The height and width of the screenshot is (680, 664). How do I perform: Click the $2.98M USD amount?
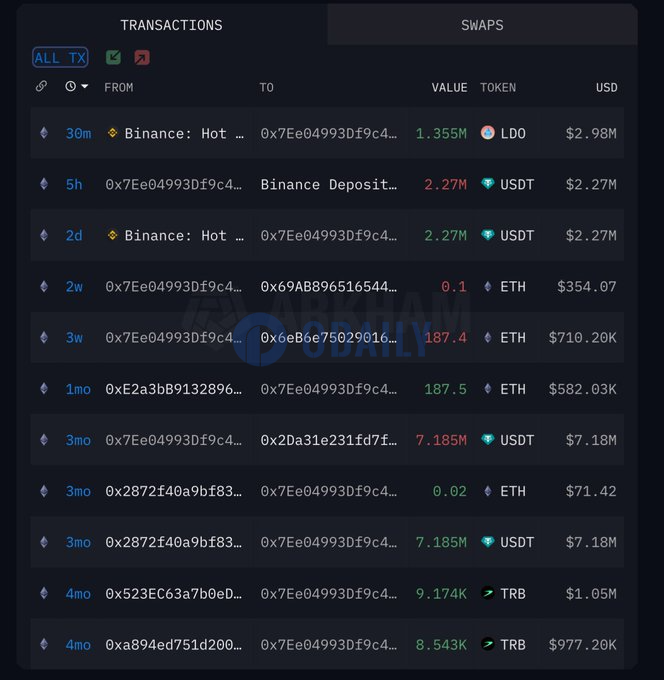(x=591, y=133)
